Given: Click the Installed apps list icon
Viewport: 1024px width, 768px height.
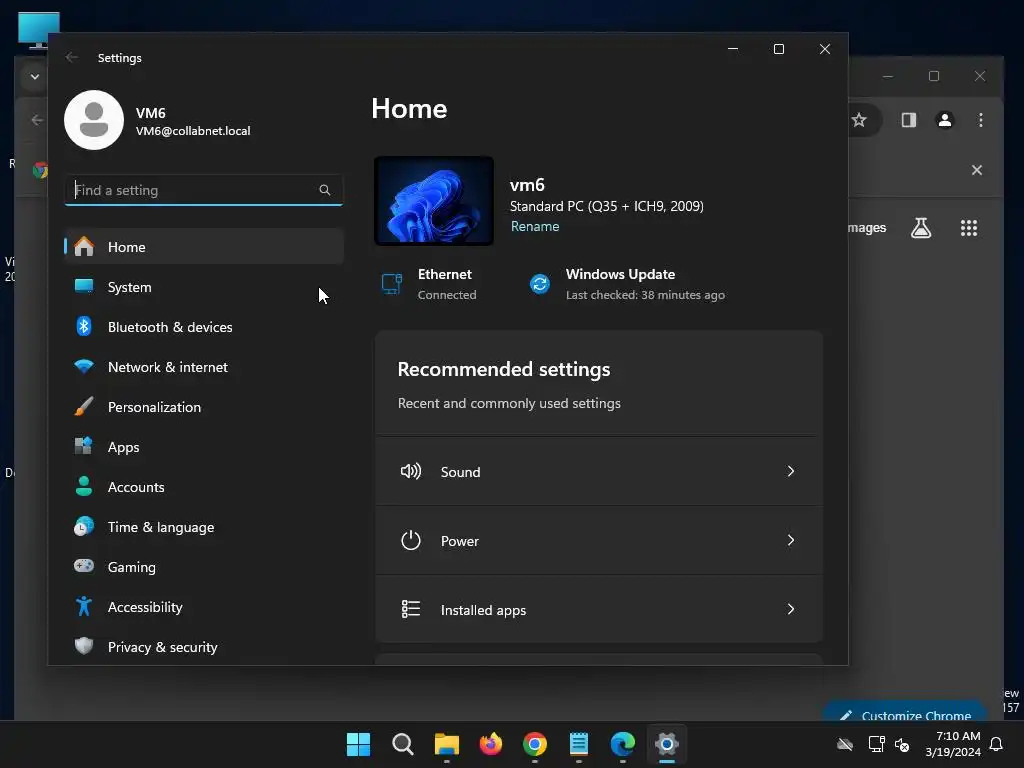Looking at the screenshot, I should coord(411,609).
